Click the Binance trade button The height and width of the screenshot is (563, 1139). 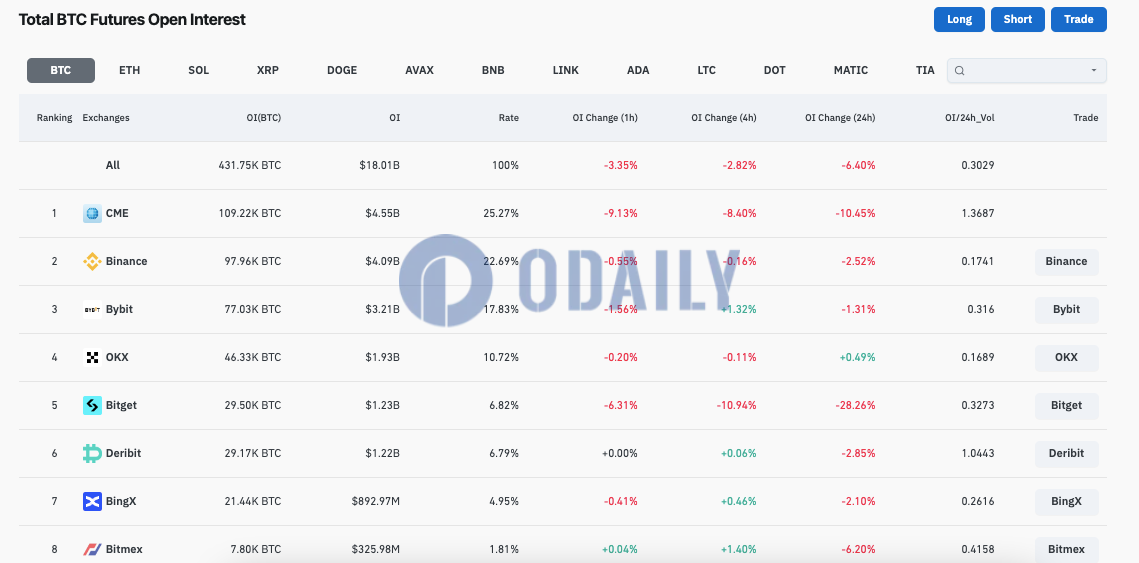coord(1066,262)
